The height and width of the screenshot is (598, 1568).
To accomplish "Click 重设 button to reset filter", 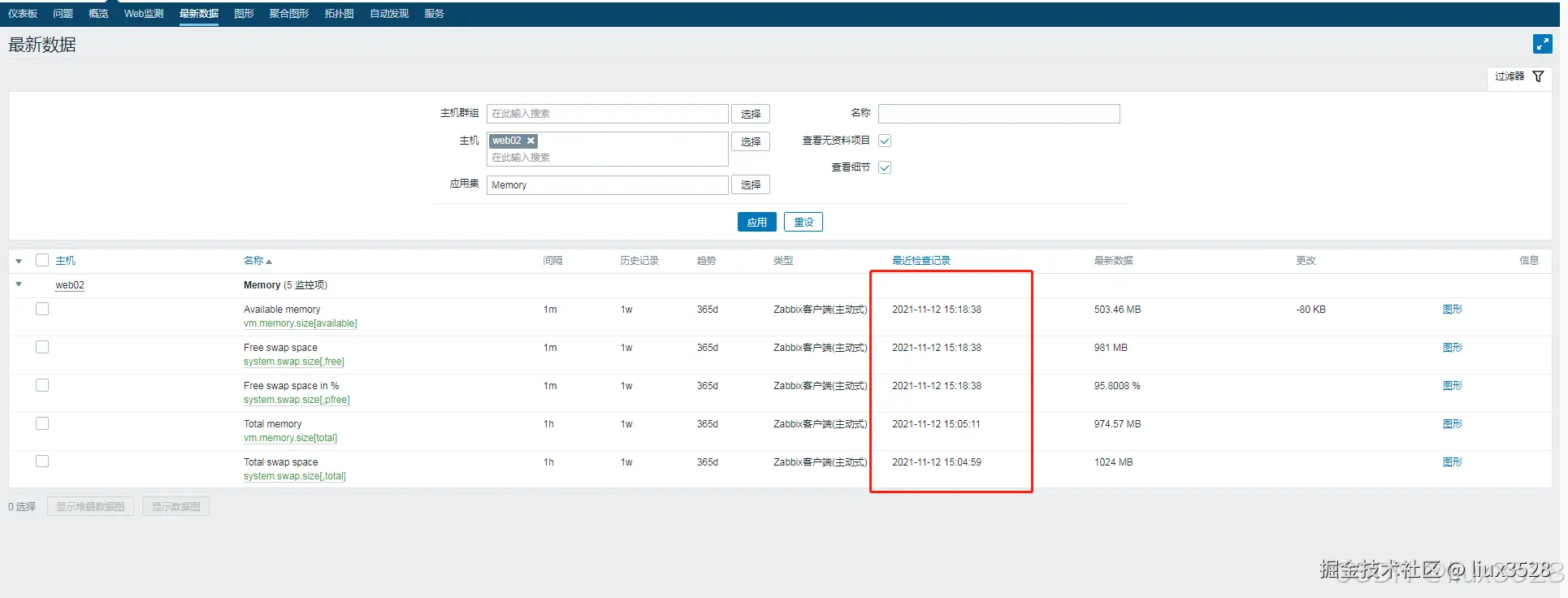I will [x=803, y=222].
